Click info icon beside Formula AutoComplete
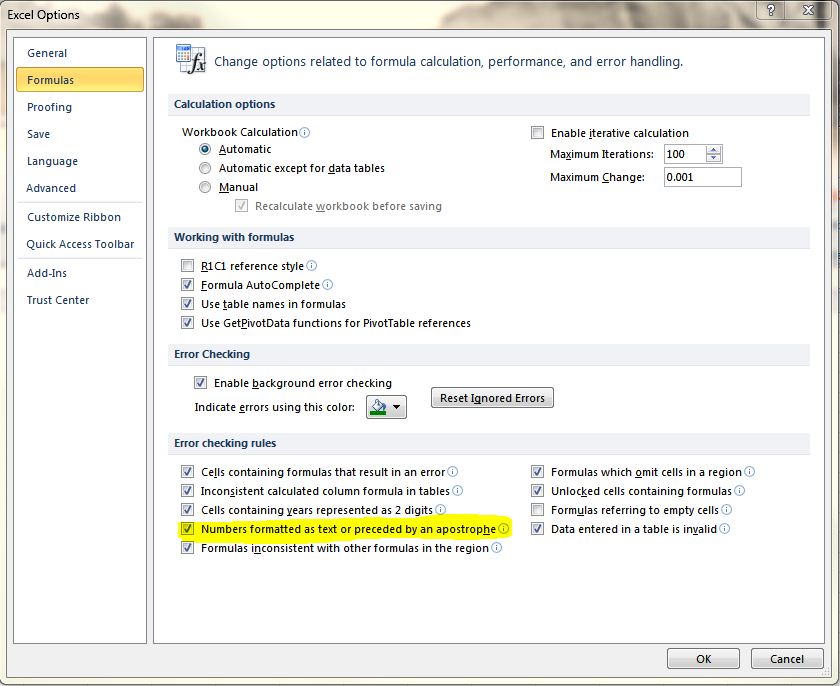Viewport: 840px width, 686px height. 328,285
